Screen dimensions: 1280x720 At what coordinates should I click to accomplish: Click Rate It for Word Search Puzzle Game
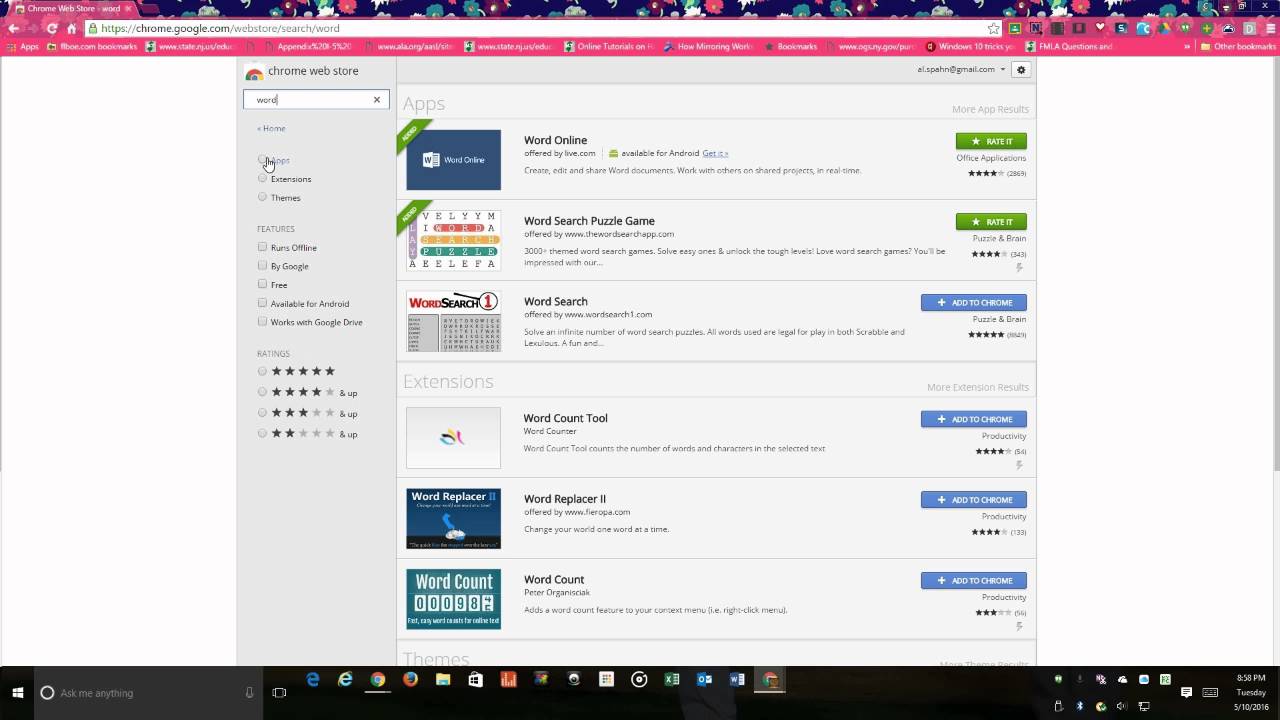(991, 222)
